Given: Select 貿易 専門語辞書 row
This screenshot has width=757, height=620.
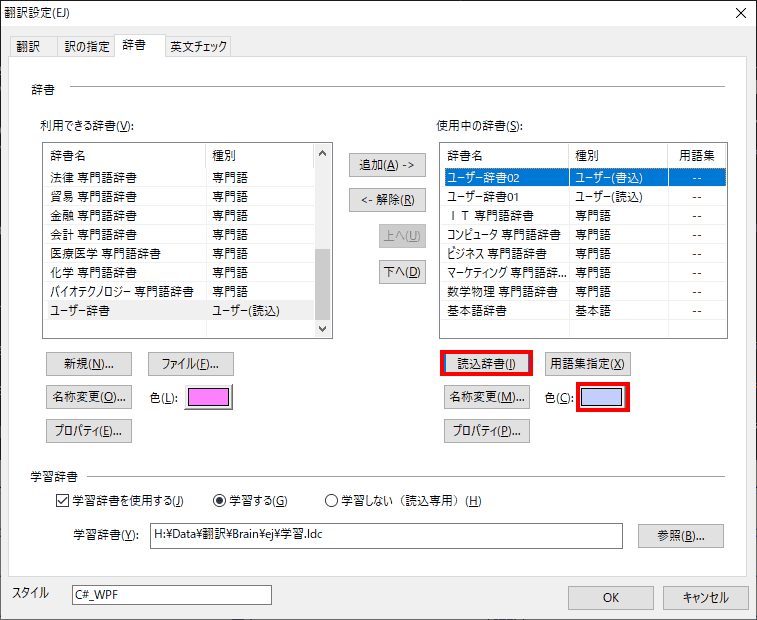Looking at the screenshot, I should (179, 197).
